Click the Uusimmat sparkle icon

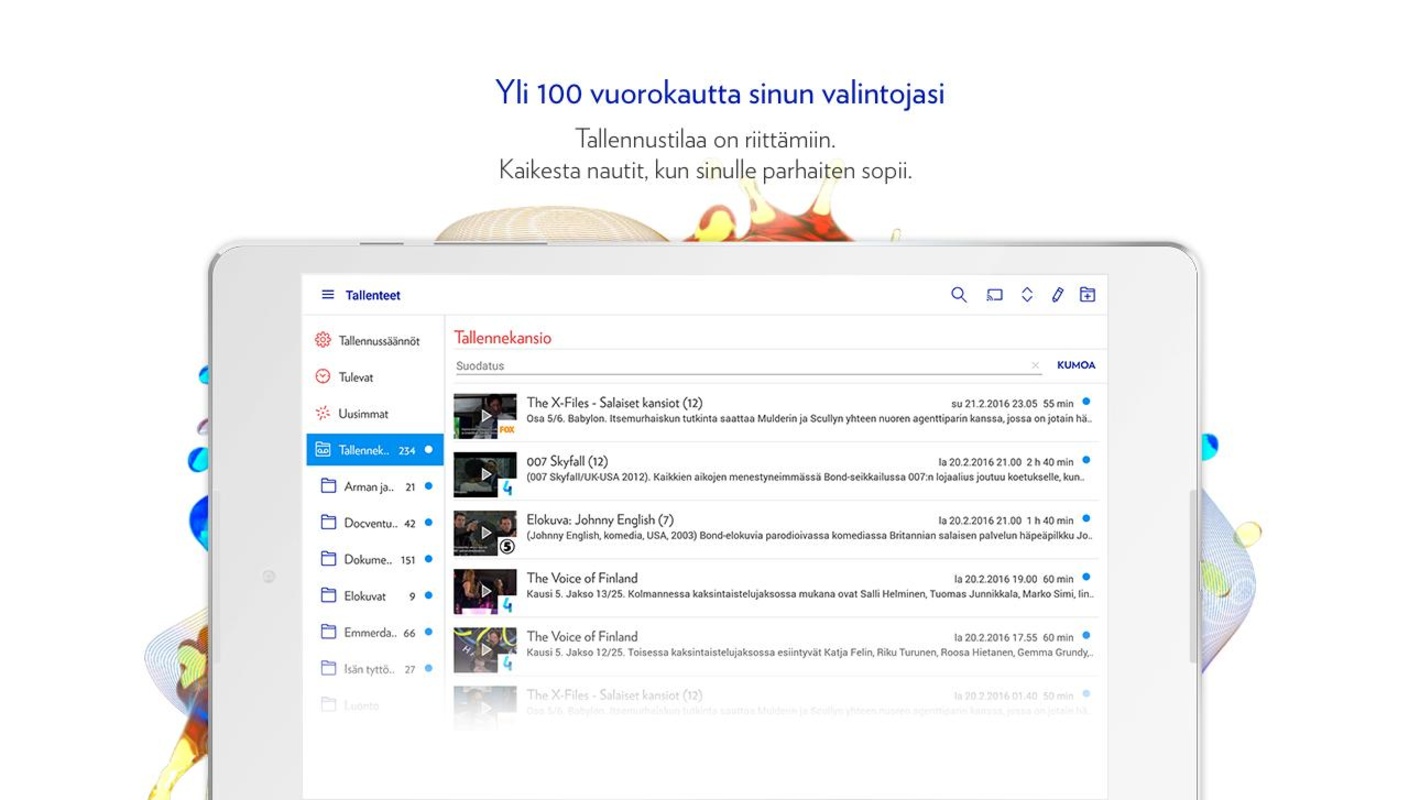322,413
